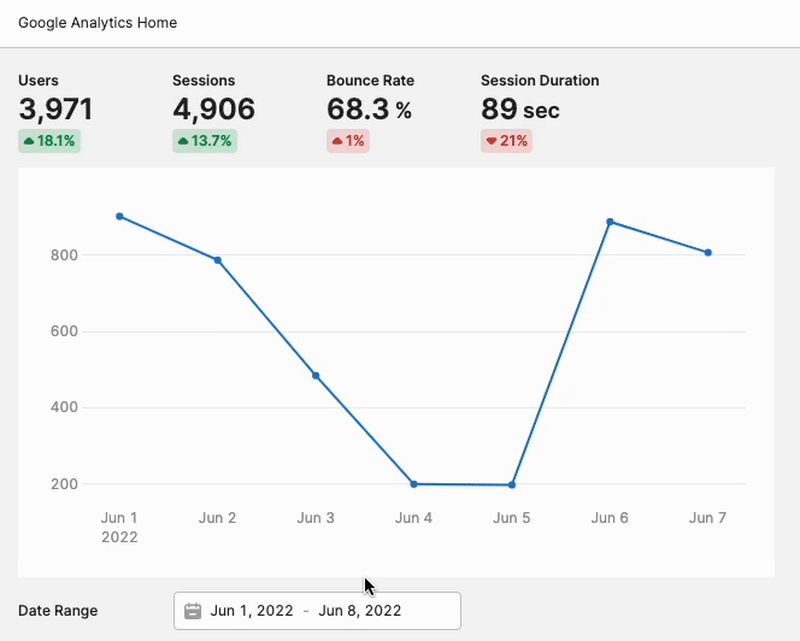Click the start date Jun 1, 2022
The image size is (800, 641).
[x=252, y=610]
